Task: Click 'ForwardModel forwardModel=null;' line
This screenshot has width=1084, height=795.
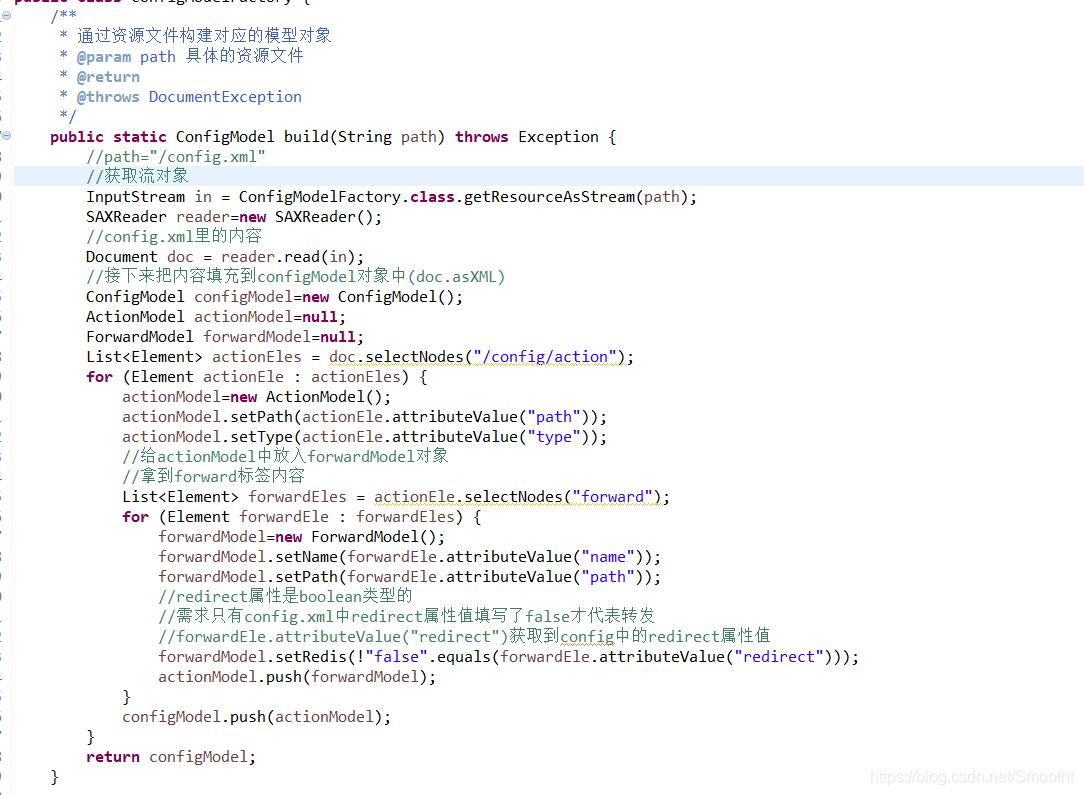Action: point(225,337)
